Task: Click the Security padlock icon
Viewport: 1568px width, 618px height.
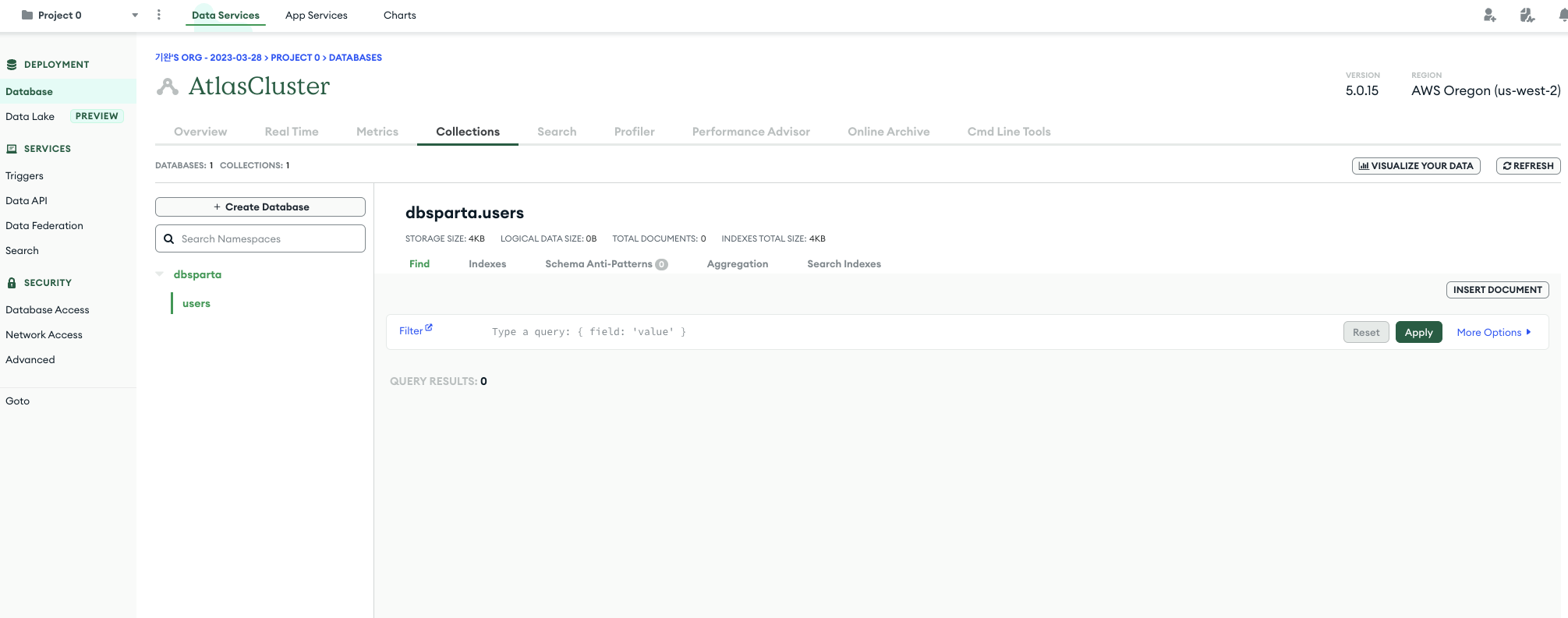Action: 12,283
